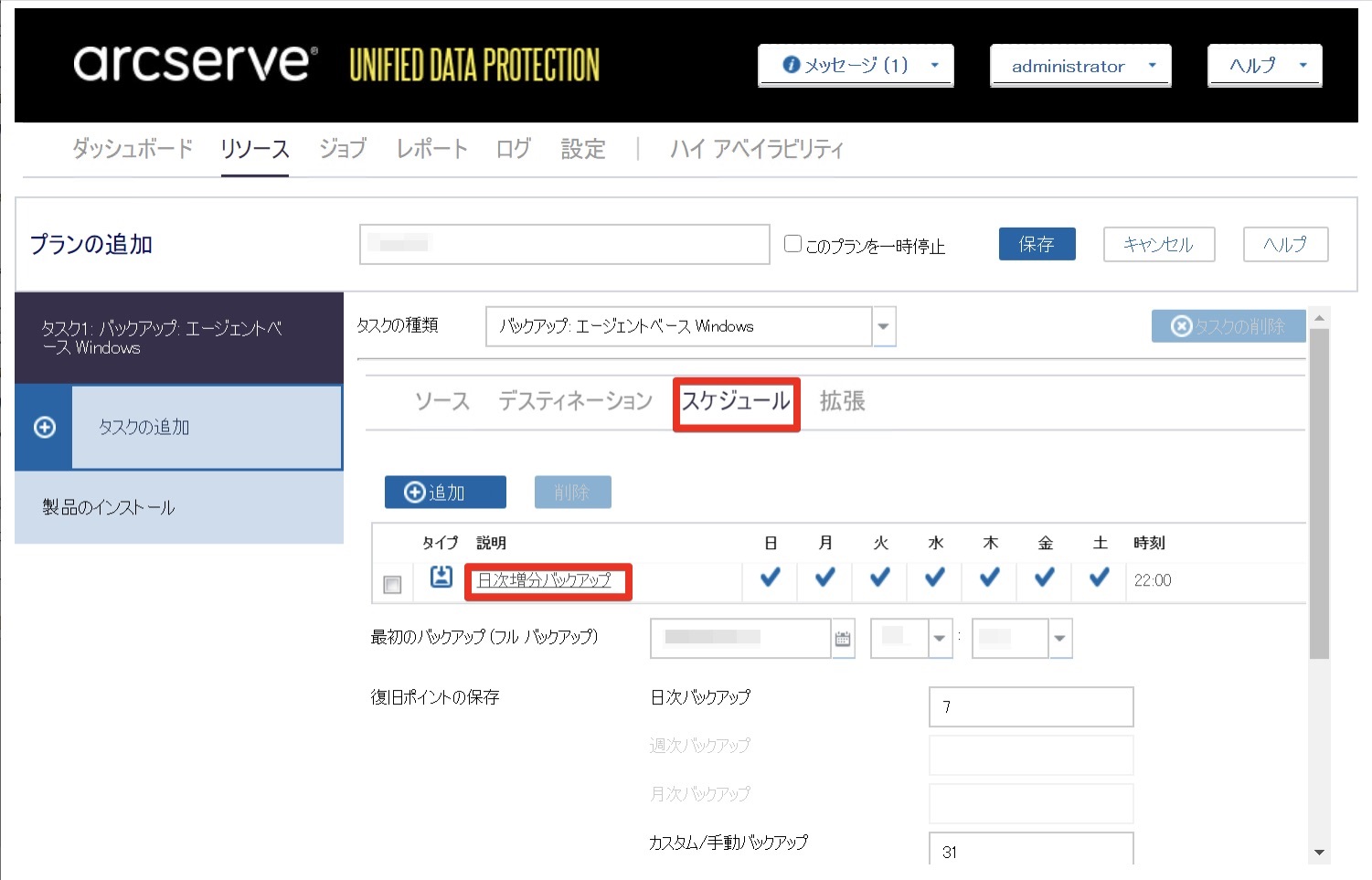Click the info icon beside メッセージ (1)
This screenshot has width=1372, height=880.
(792, 65)
